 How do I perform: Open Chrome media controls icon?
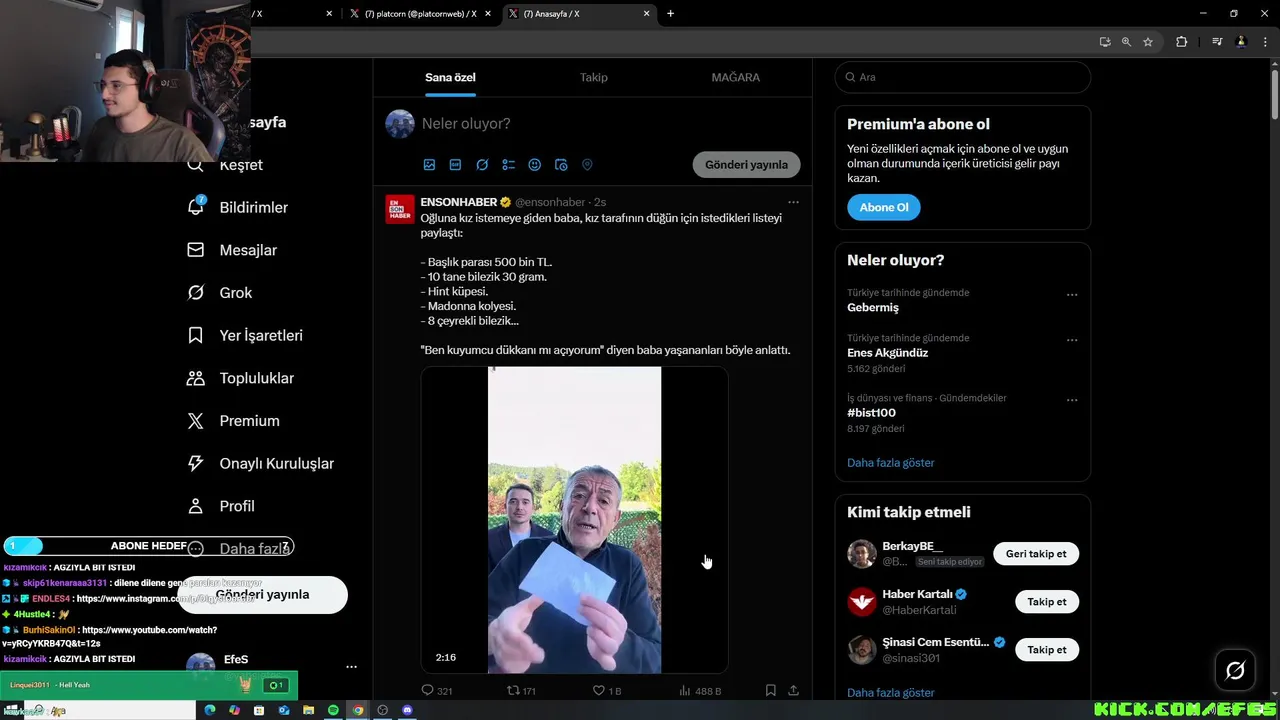[1217, 42]
